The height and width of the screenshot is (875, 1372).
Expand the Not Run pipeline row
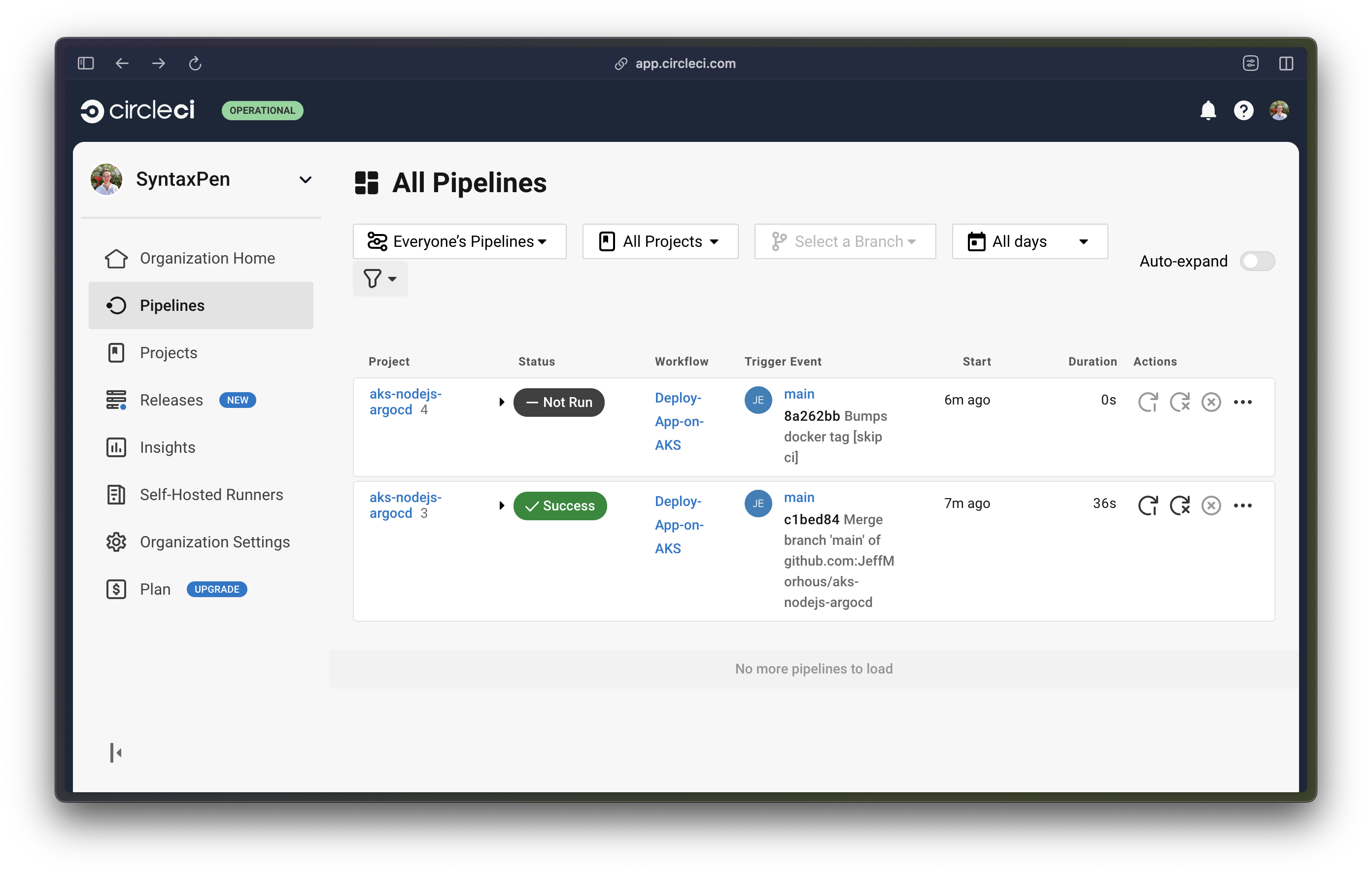pyautogui.click(x=501, y=402)
